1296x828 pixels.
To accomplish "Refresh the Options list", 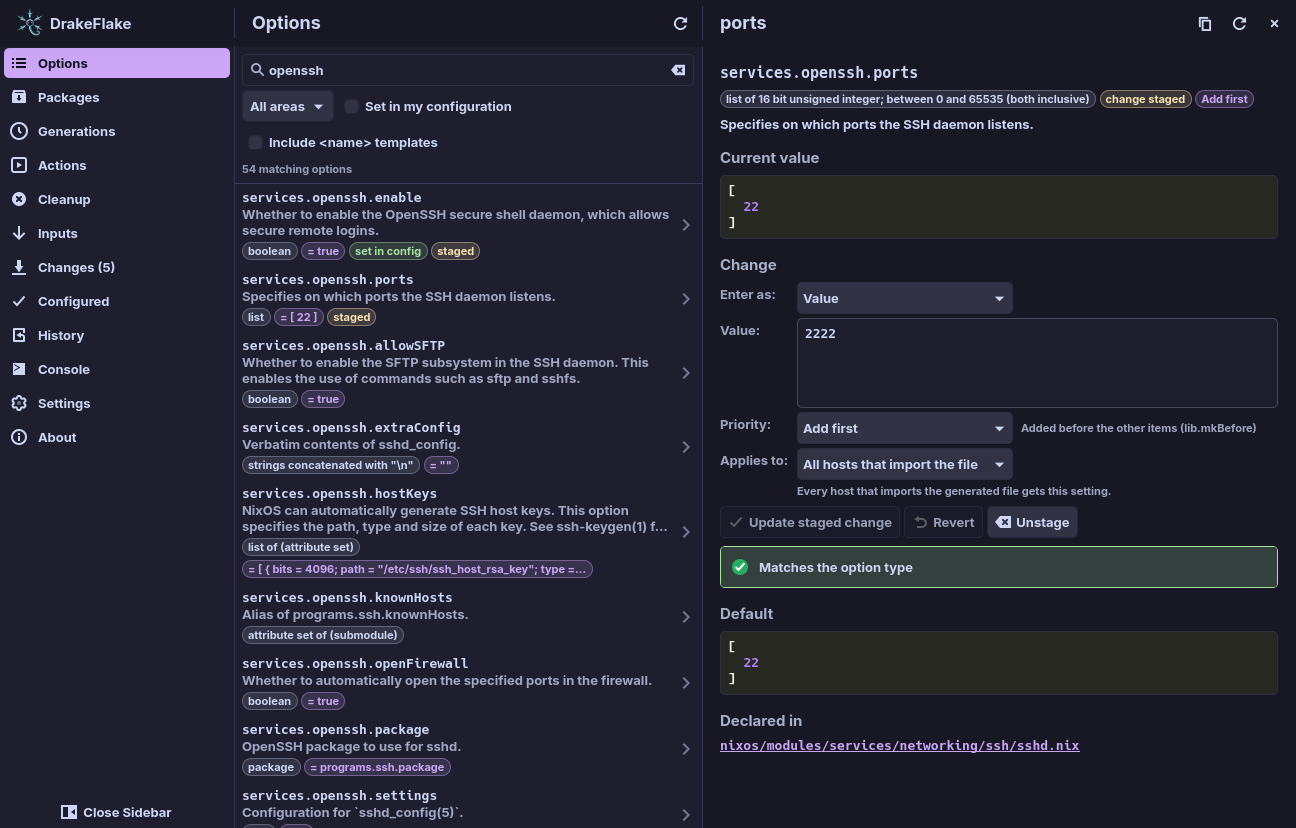I will point(680,23).
